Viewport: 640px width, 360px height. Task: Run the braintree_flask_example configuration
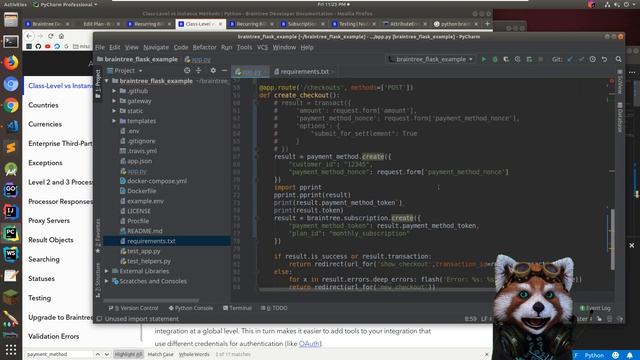point(484,59)
